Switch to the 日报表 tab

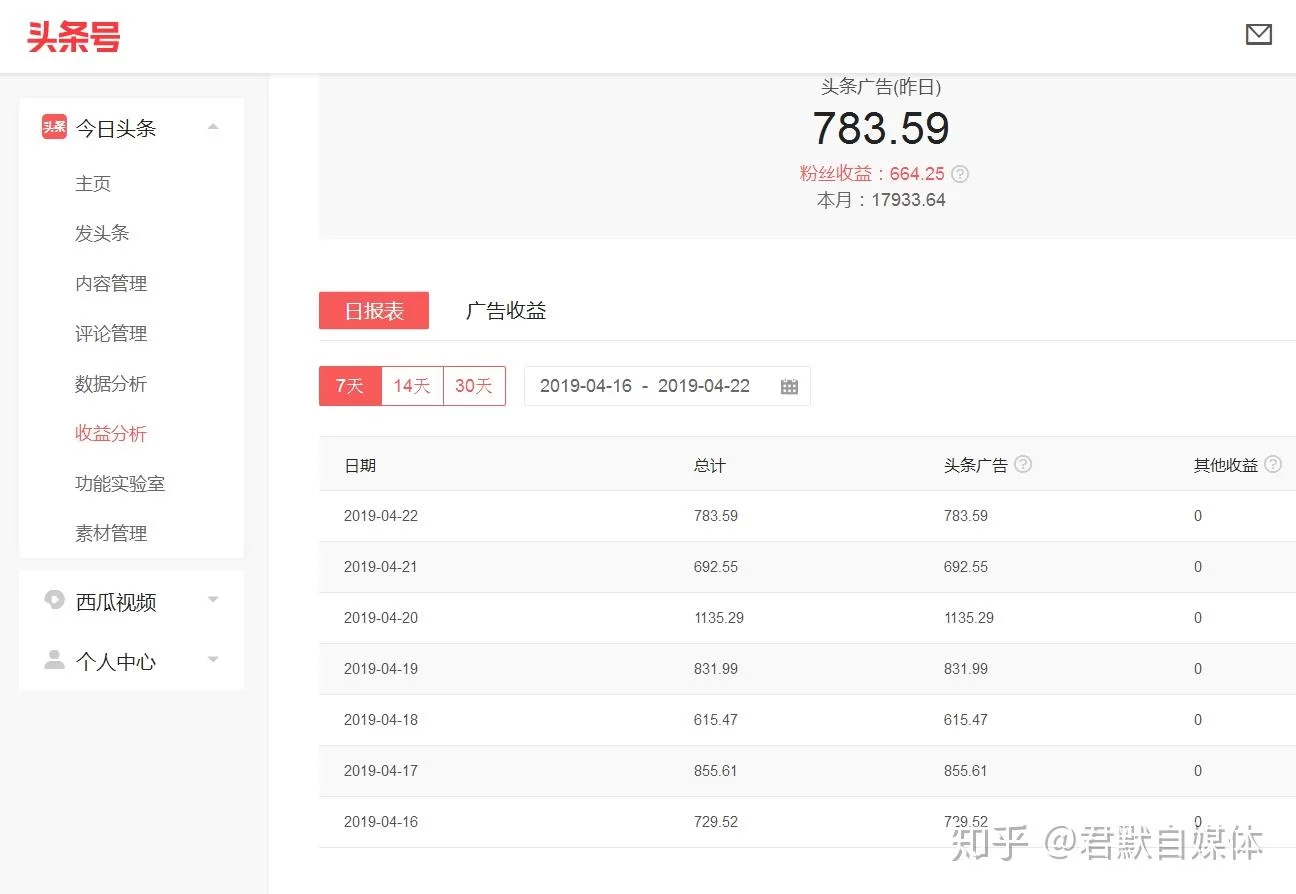[x=374, y=311]
